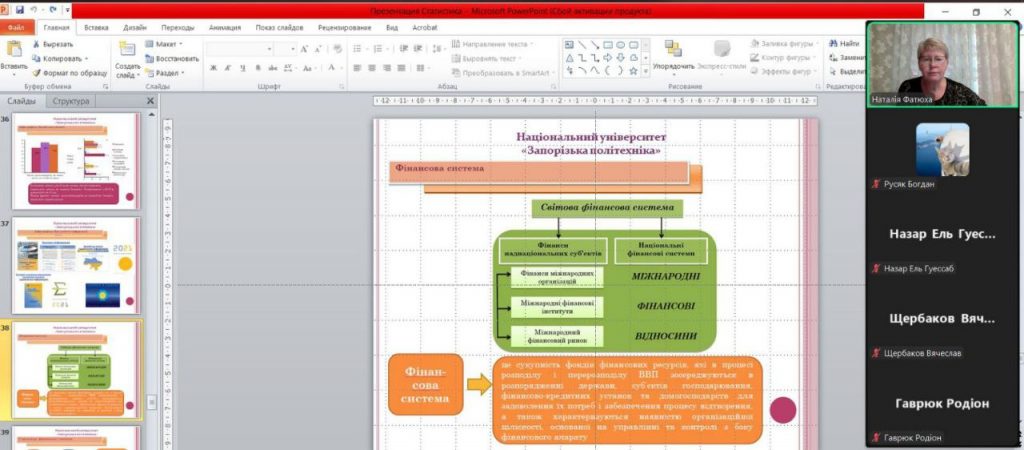Click the Paste (Вставить) clipboard icon

(13, 50)
